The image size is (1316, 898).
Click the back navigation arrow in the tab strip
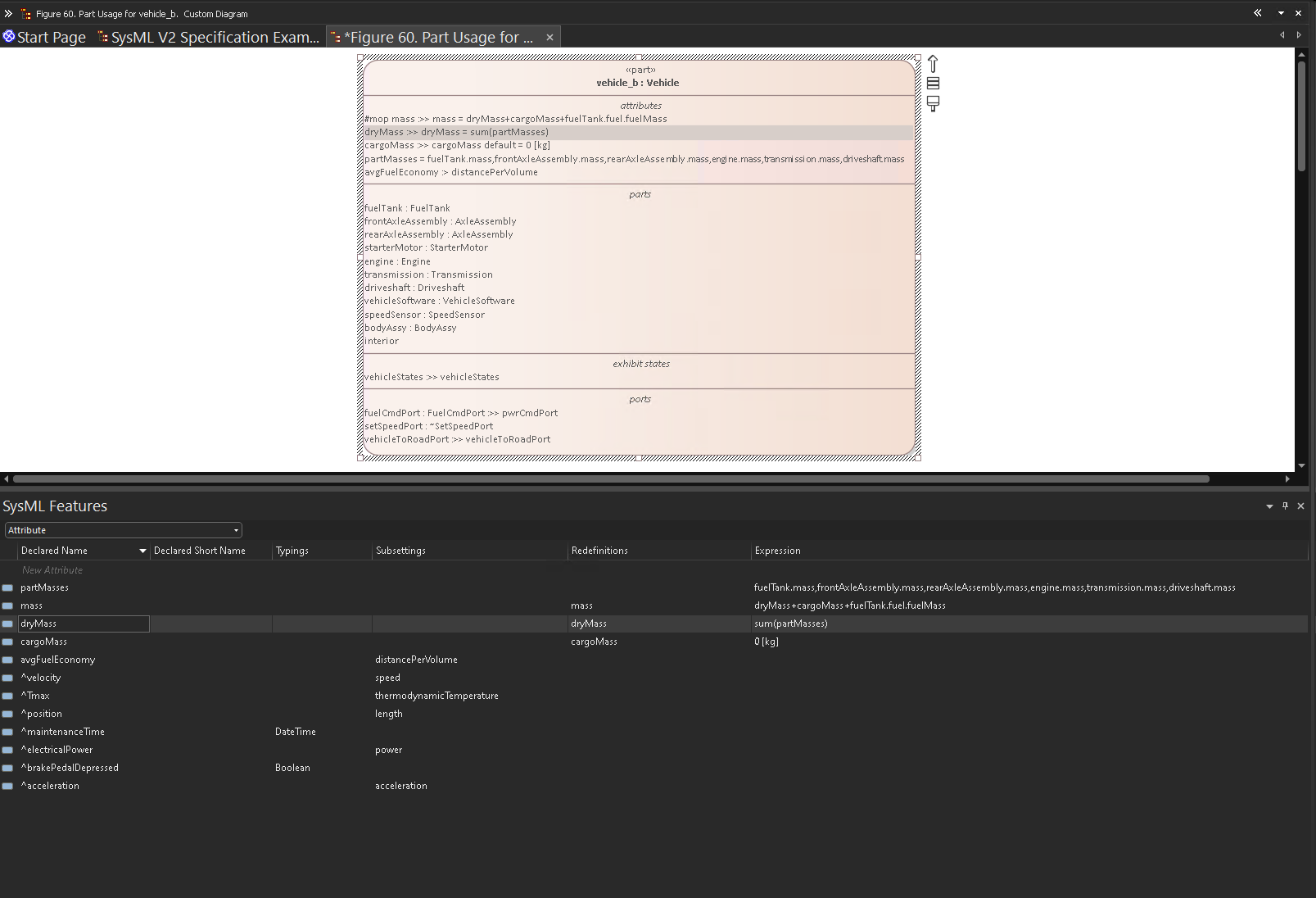[x=1282, y=35]
